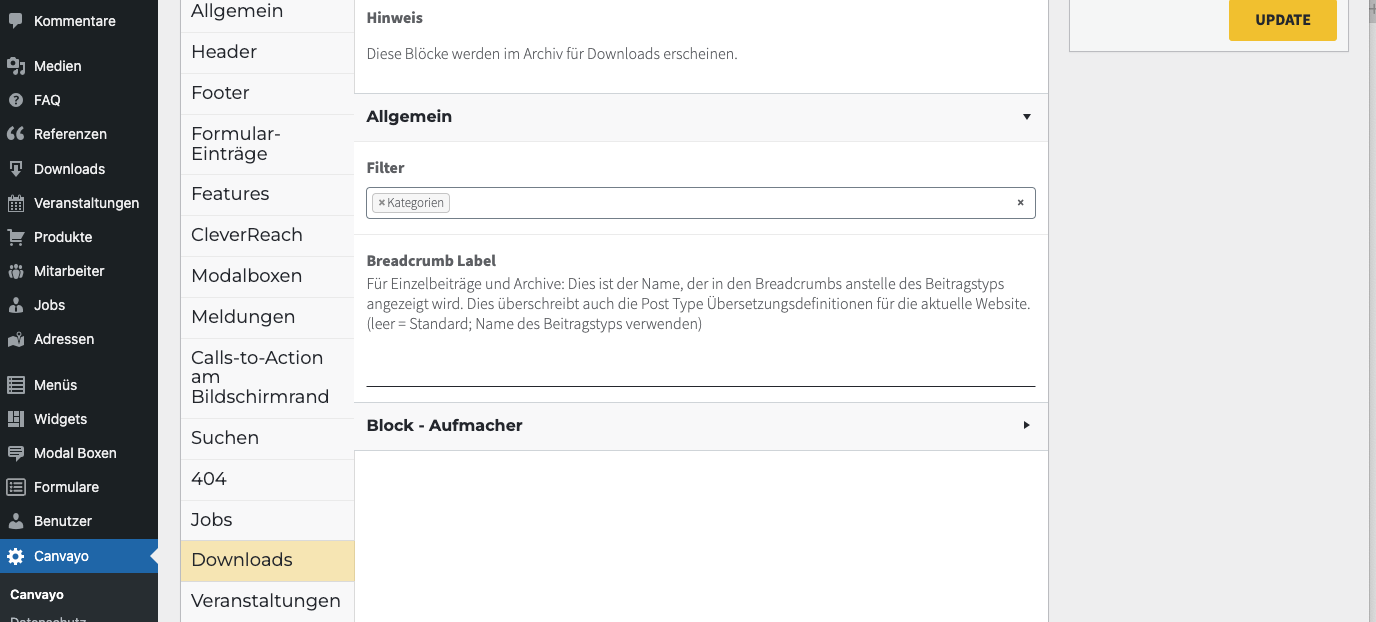Open the Benutzer section
Screen dimensions: 1376x622
point(64,520)
